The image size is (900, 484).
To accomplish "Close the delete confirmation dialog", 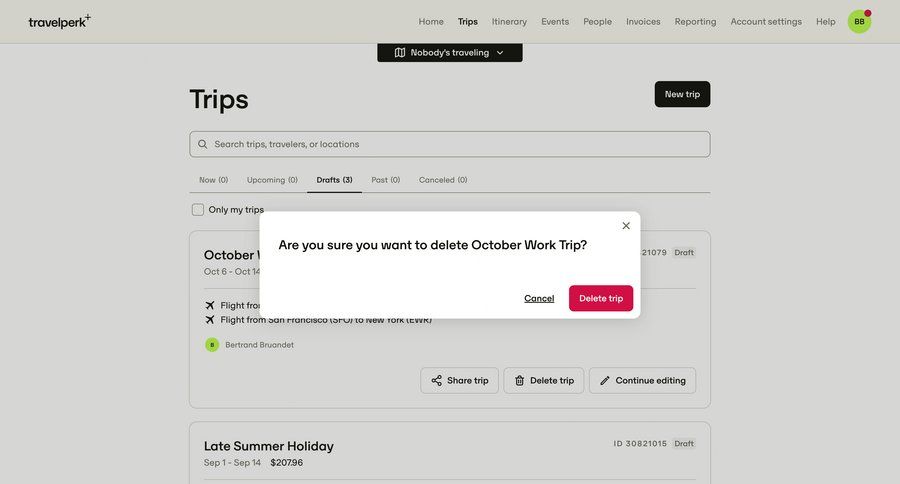I will click(626, 225).
